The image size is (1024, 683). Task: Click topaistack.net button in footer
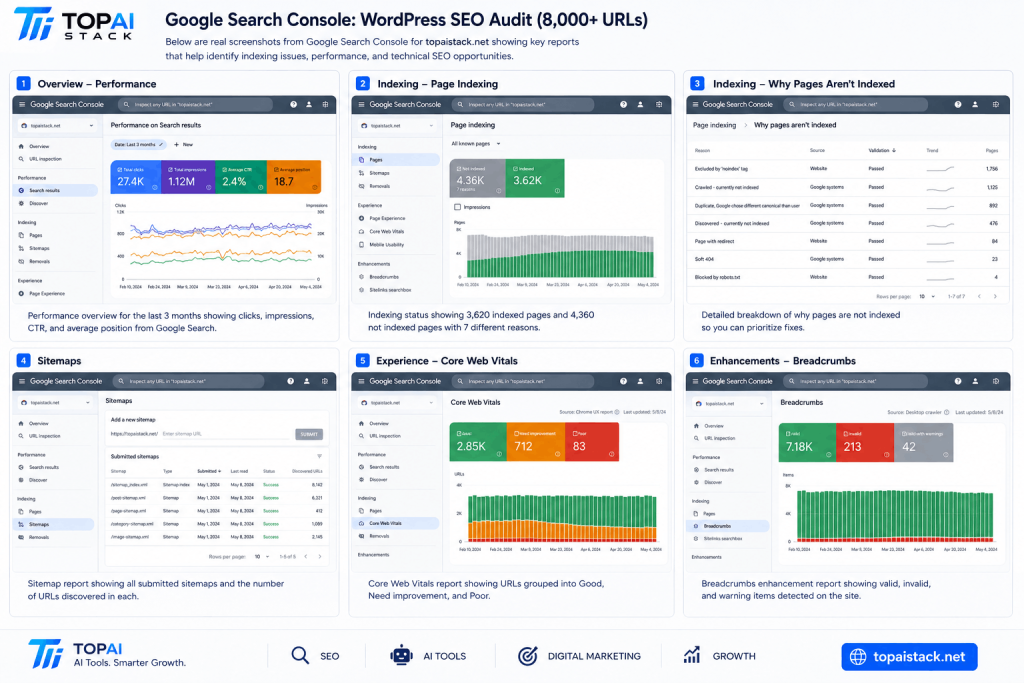coord(909,656)
